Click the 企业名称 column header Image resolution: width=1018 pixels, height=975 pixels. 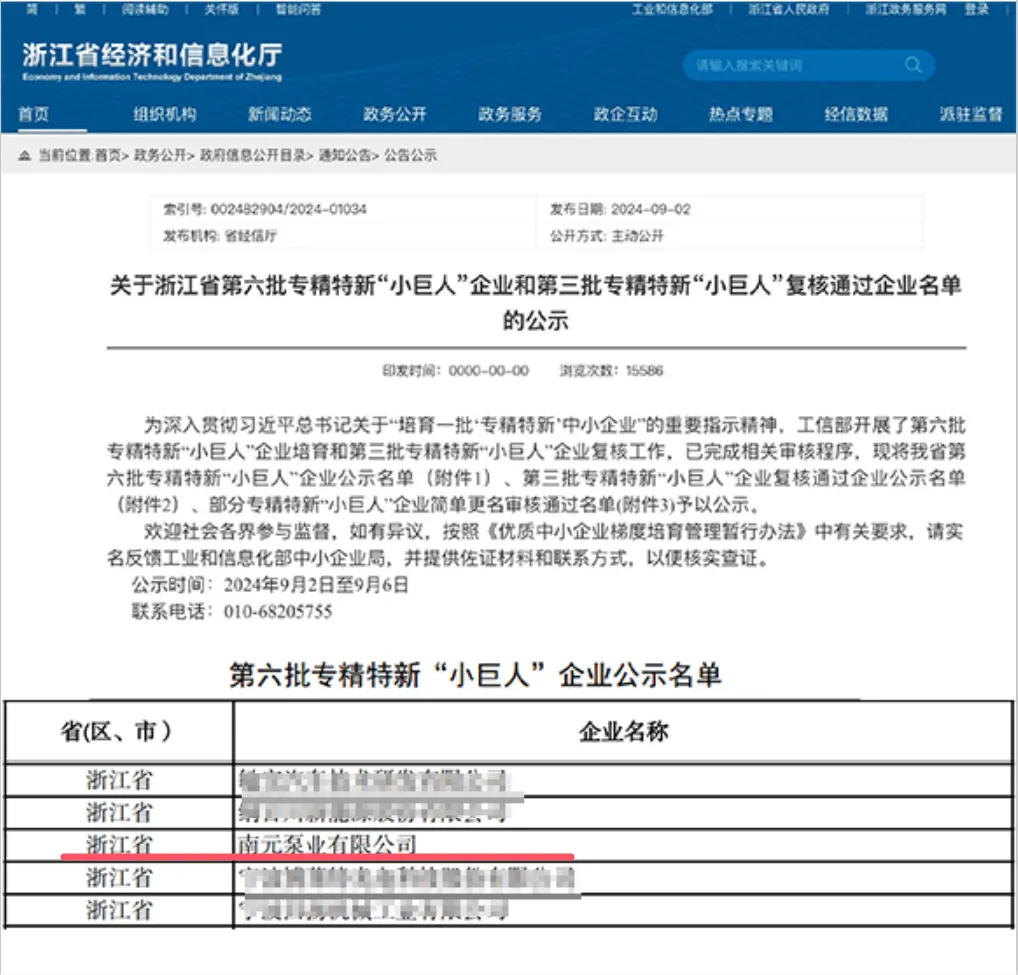(623, 732)
